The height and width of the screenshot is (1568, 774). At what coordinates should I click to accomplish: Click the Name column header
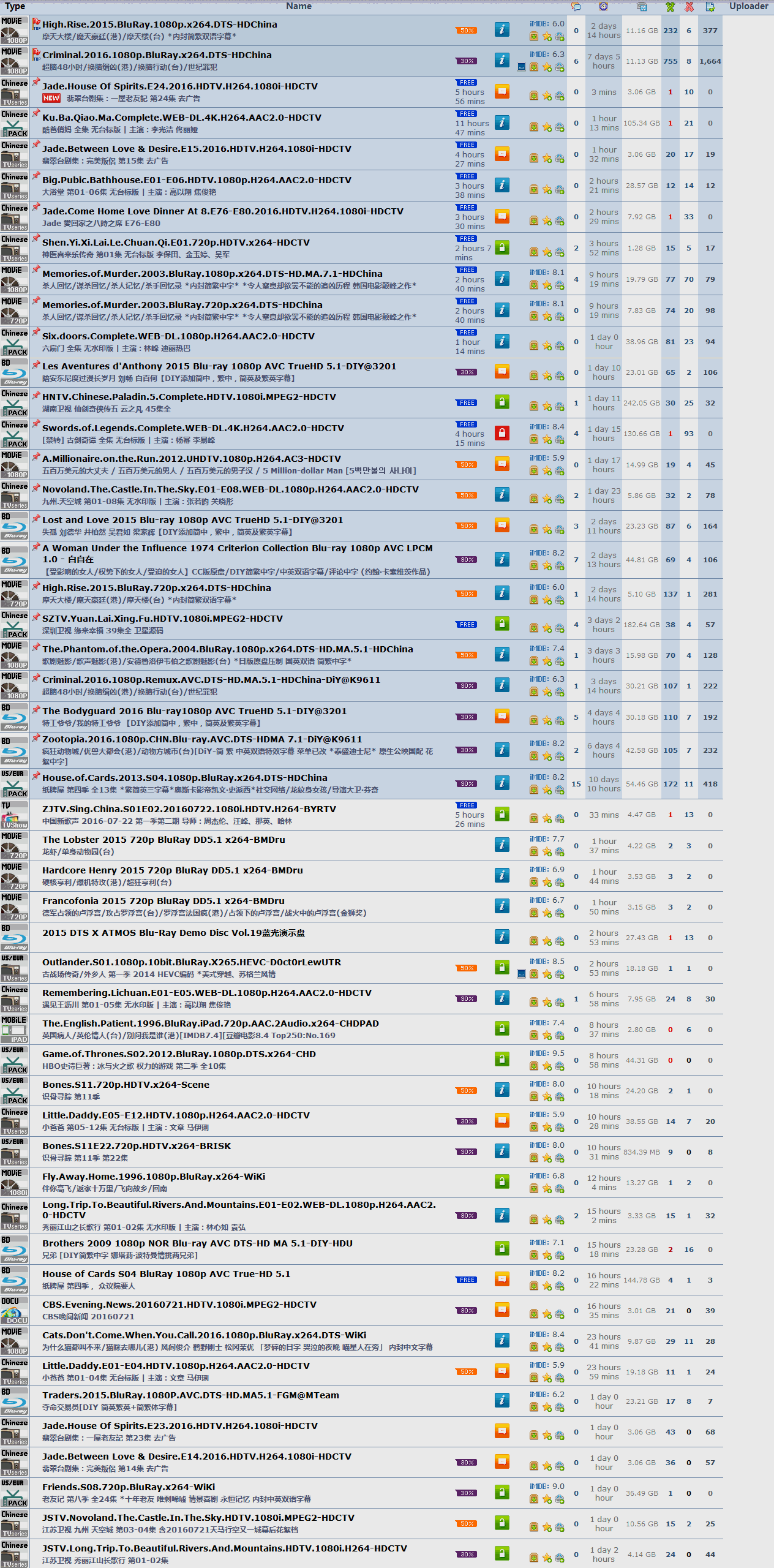point(299,6)
